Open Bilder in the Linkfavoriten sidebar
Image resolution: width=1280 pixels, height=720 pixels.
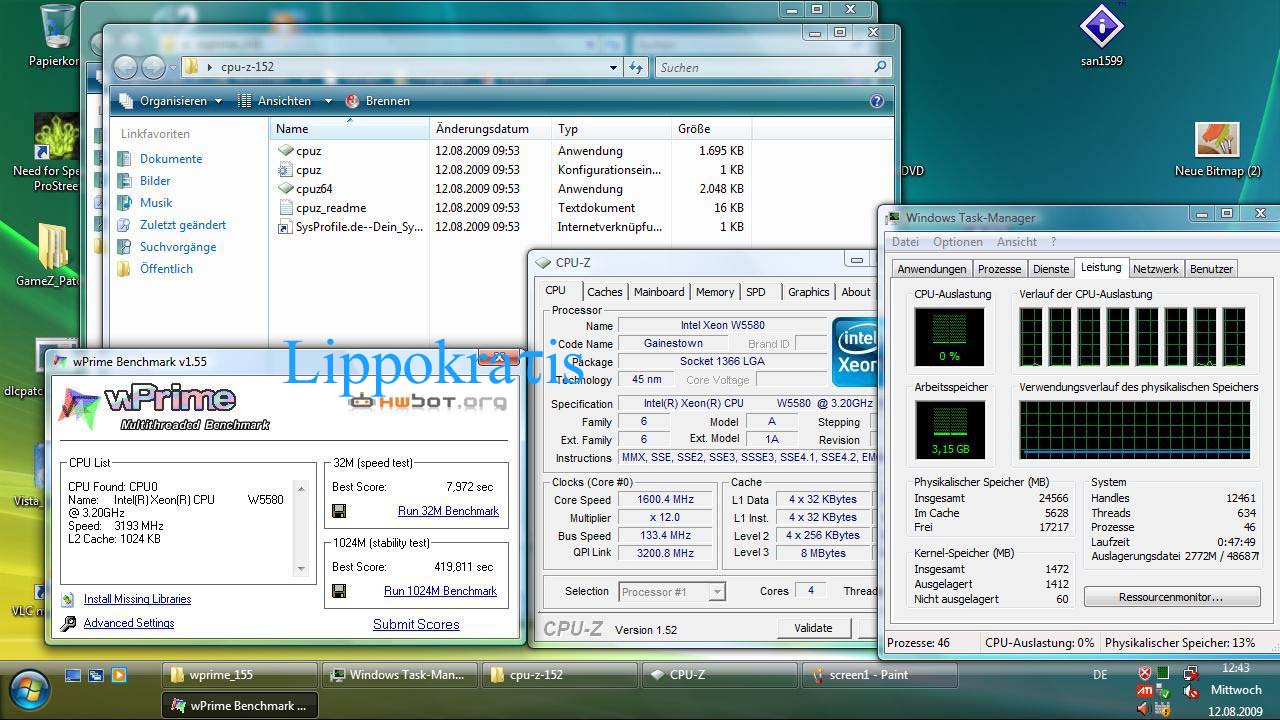pos(155,181)
